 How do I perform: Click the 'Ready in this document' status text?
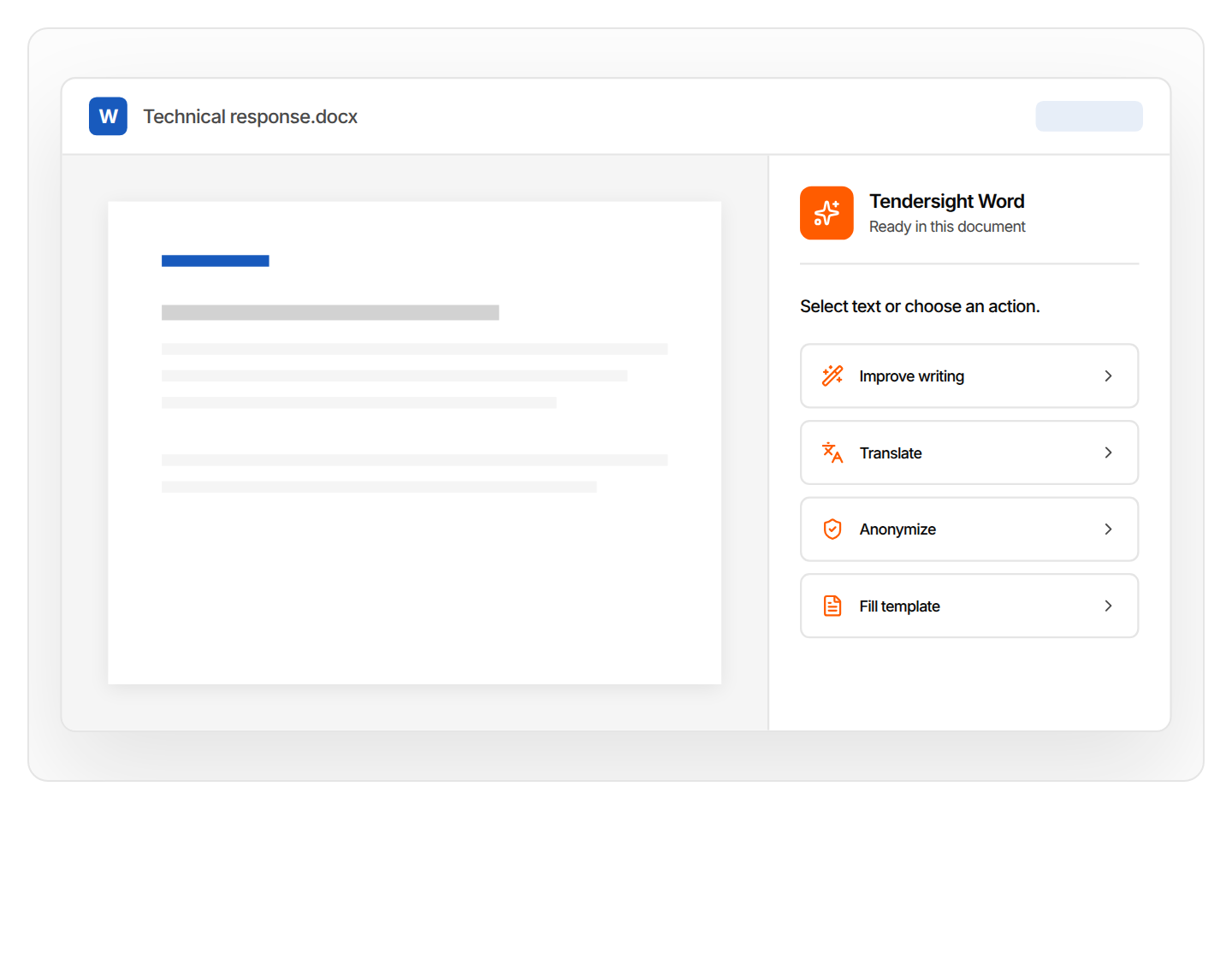click(x=947, y=227)
